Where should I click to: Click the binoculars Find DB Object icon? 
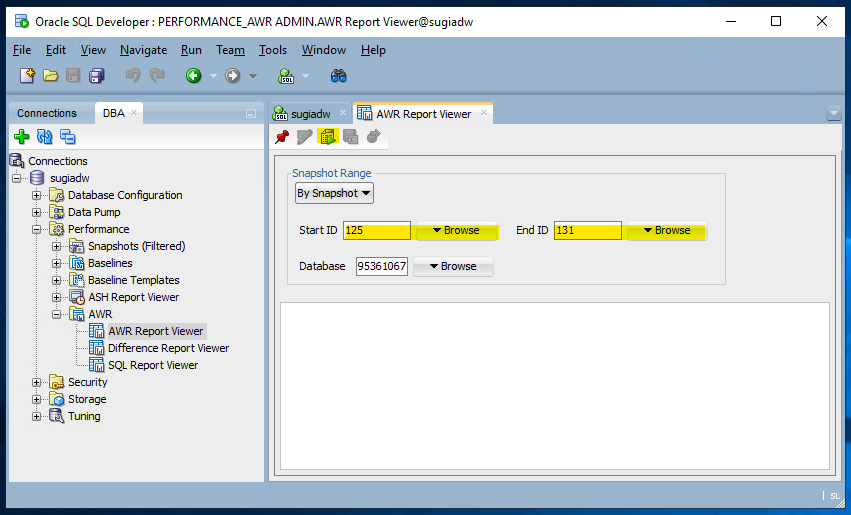point(338,75)
